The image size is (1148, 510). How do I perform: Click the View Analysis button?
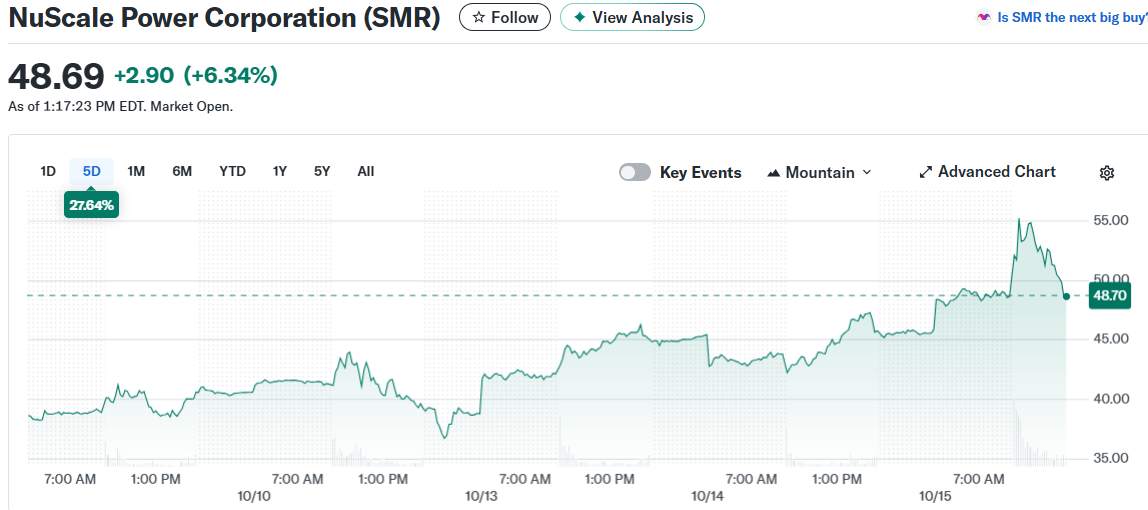[x=632, y=18]
